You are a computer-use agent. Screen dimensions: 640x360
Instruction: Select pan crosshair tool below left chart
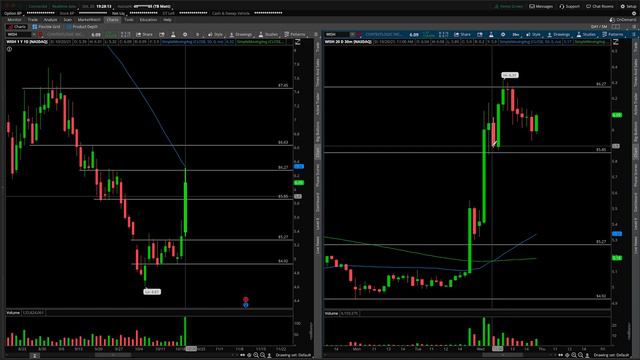(x=249, y=356)
